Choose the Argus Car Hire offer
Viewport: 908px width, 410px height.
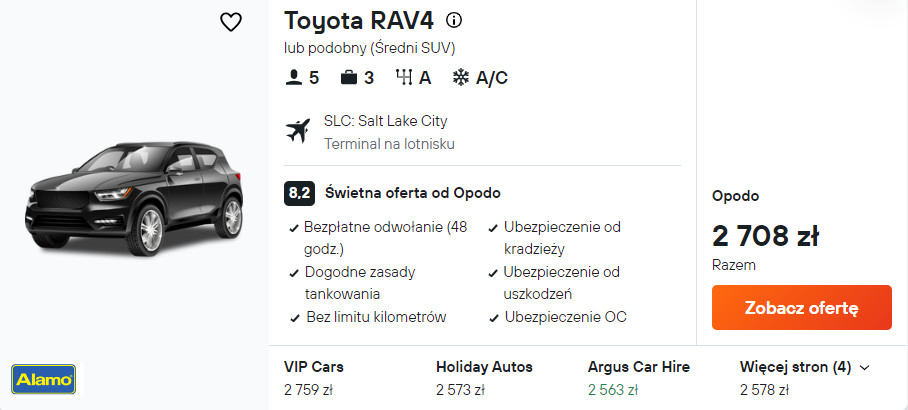click(x=638, y=378)
